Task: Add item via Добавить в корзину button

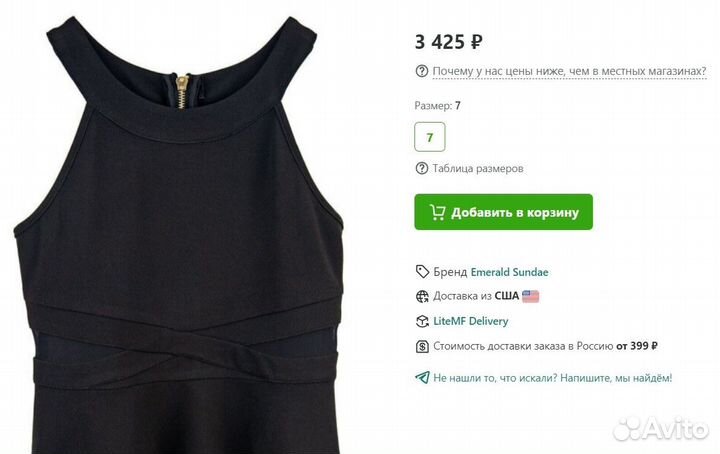Action: (503, 212)
